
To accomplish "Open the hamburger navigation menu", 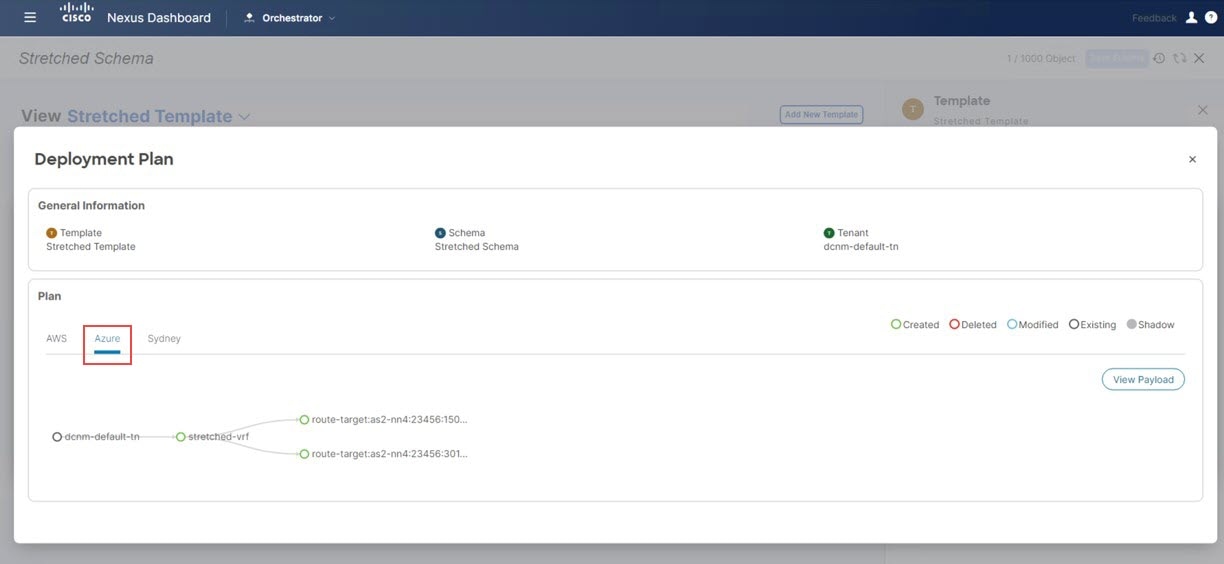I will point(30,18).
